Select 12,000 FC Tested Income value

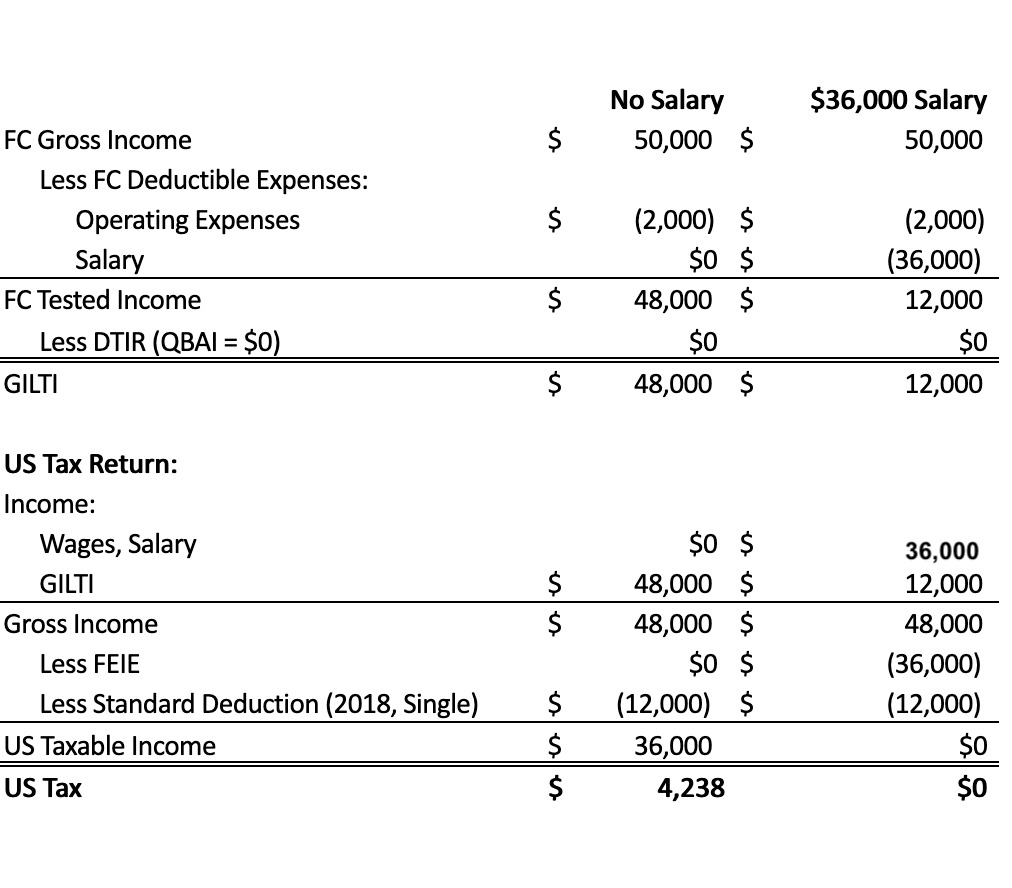coord(943,300)
